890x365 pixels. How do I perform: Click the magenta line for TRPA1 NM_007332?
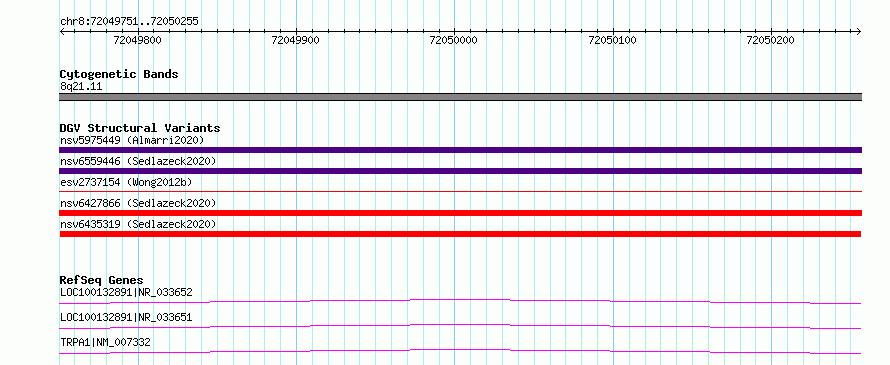[461, 351]
